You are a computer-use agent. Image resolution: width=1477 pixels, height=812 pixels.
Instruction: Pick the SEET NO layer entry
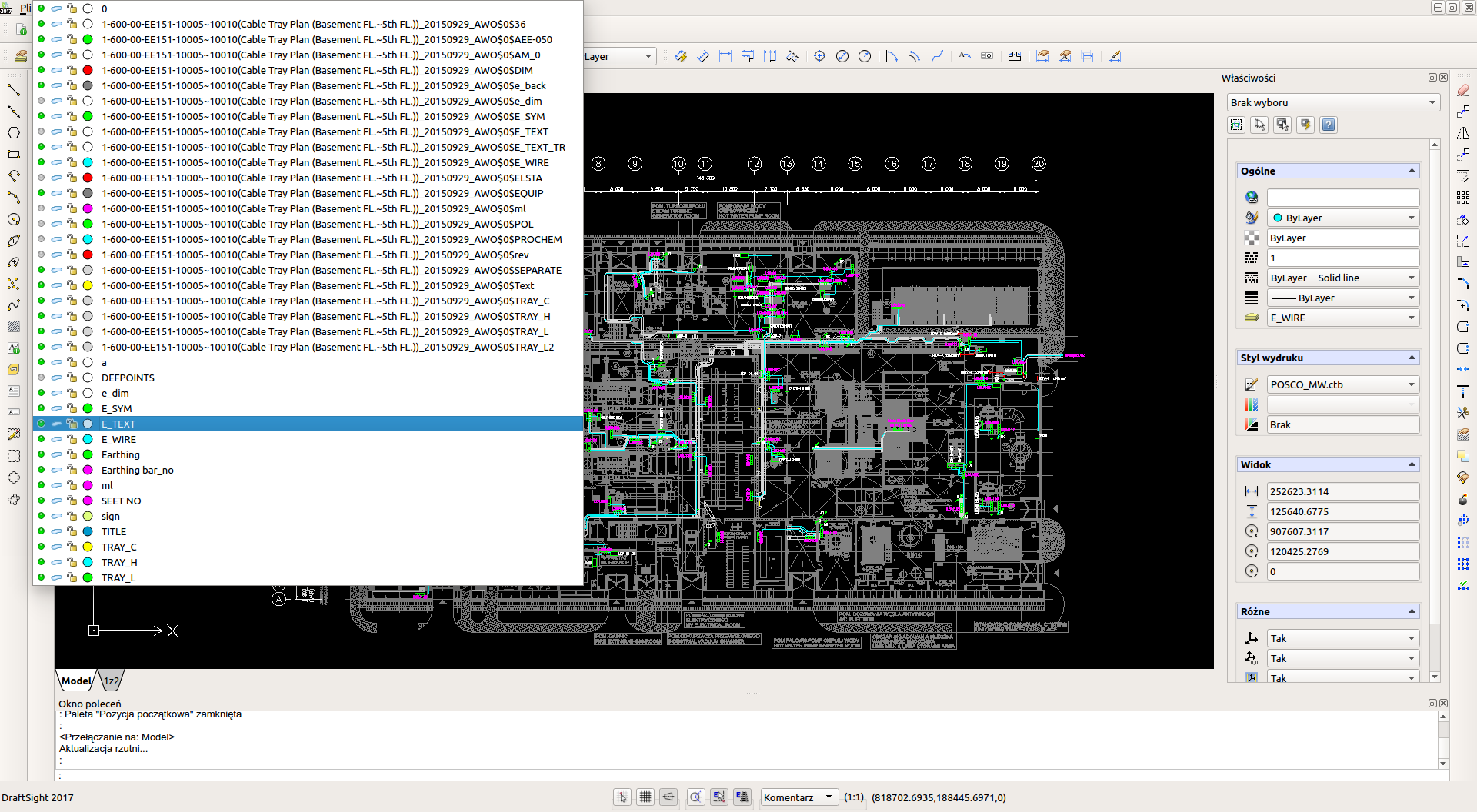click(121, 501)
